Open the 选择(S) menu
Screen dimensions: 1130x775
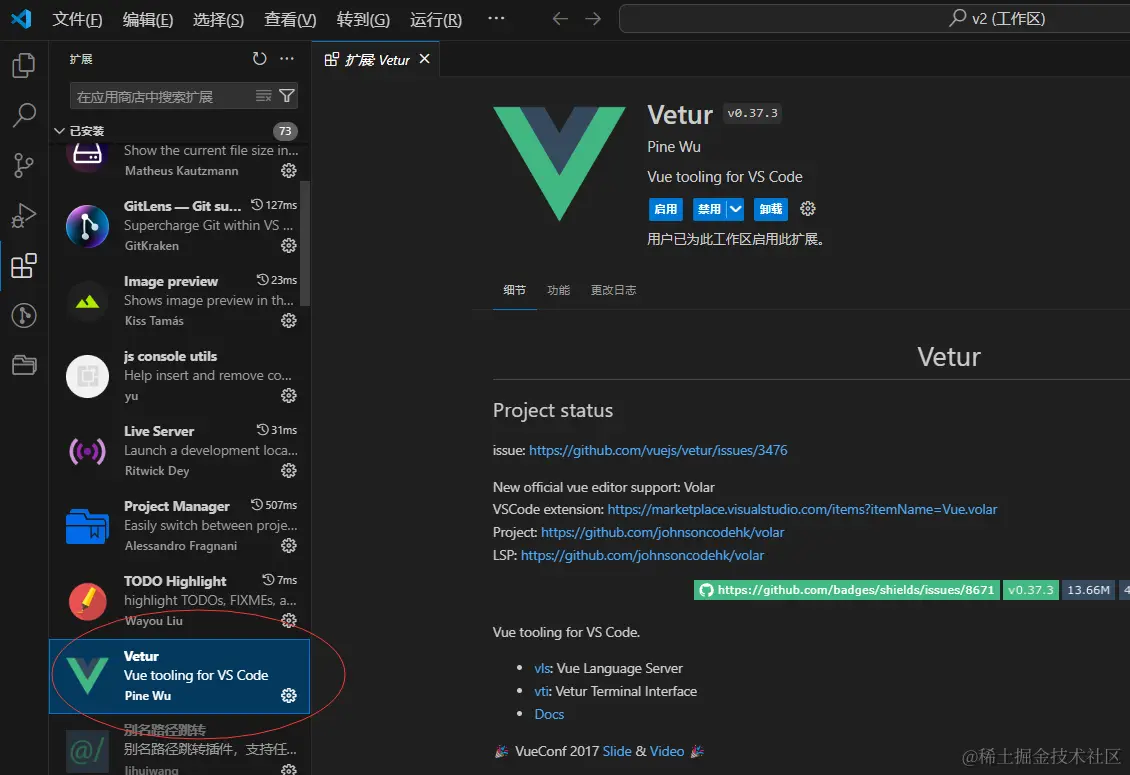click(x=218, y=19)
